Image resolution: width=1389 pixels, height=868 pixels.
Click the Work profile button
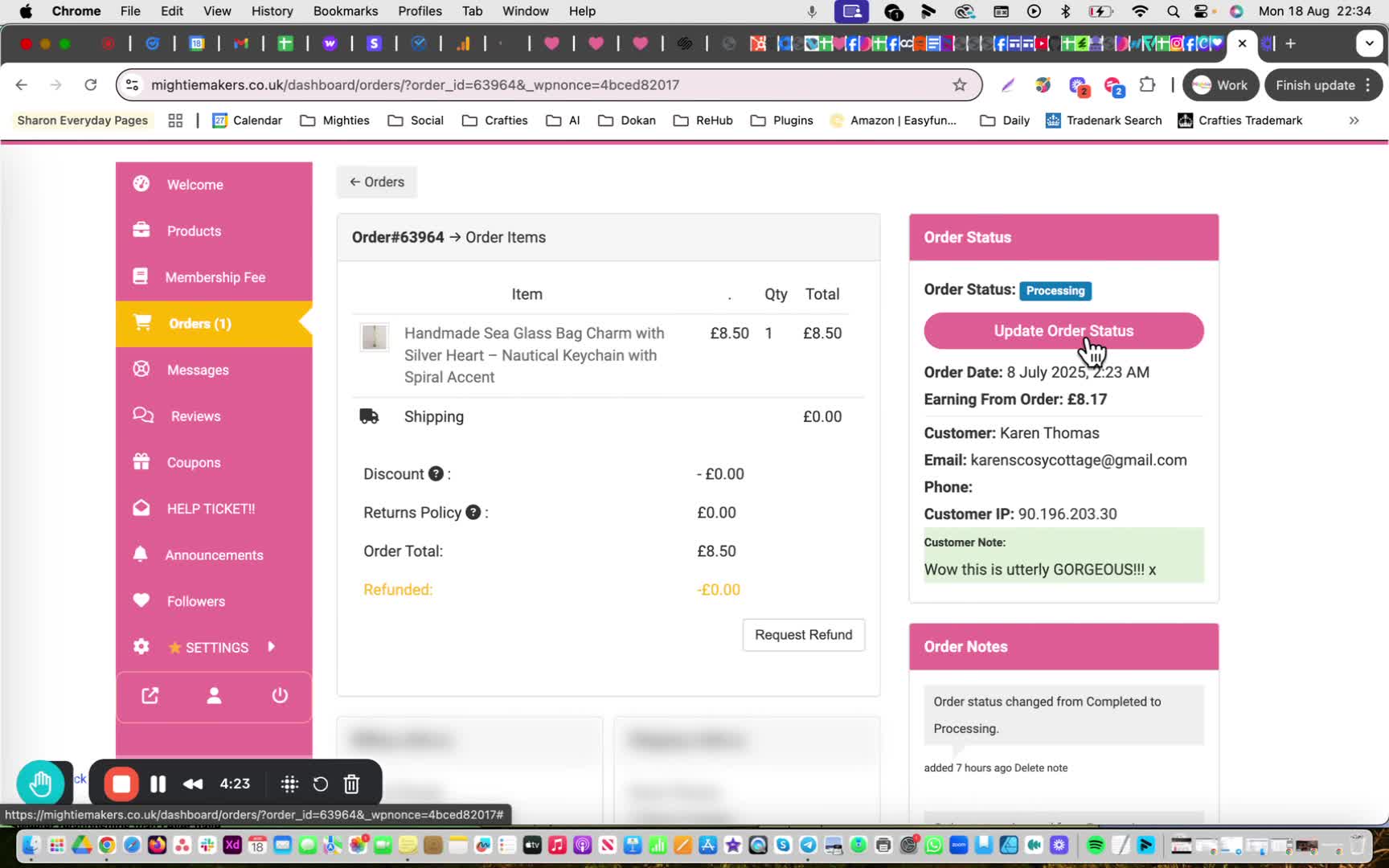point(1220,85)
